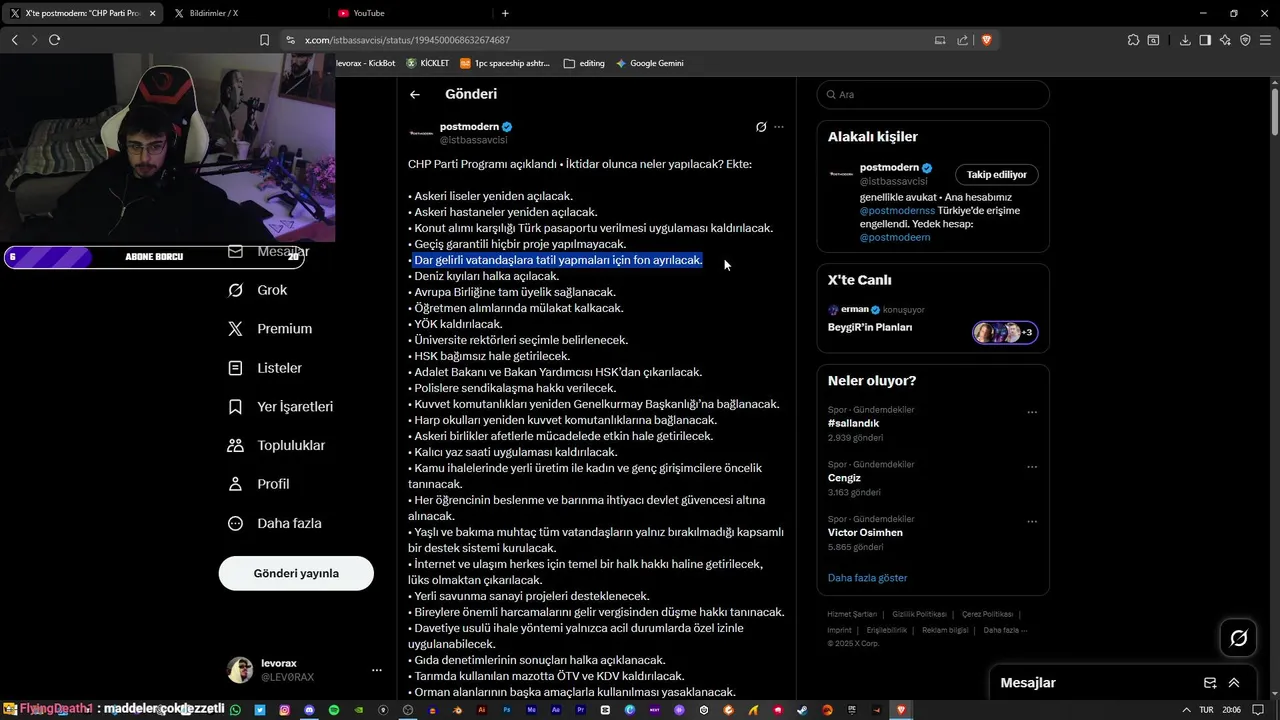Open options for Victor Osimhen trend
The width and height of the screenshot is (1280, 720).
click(1032, 522)
